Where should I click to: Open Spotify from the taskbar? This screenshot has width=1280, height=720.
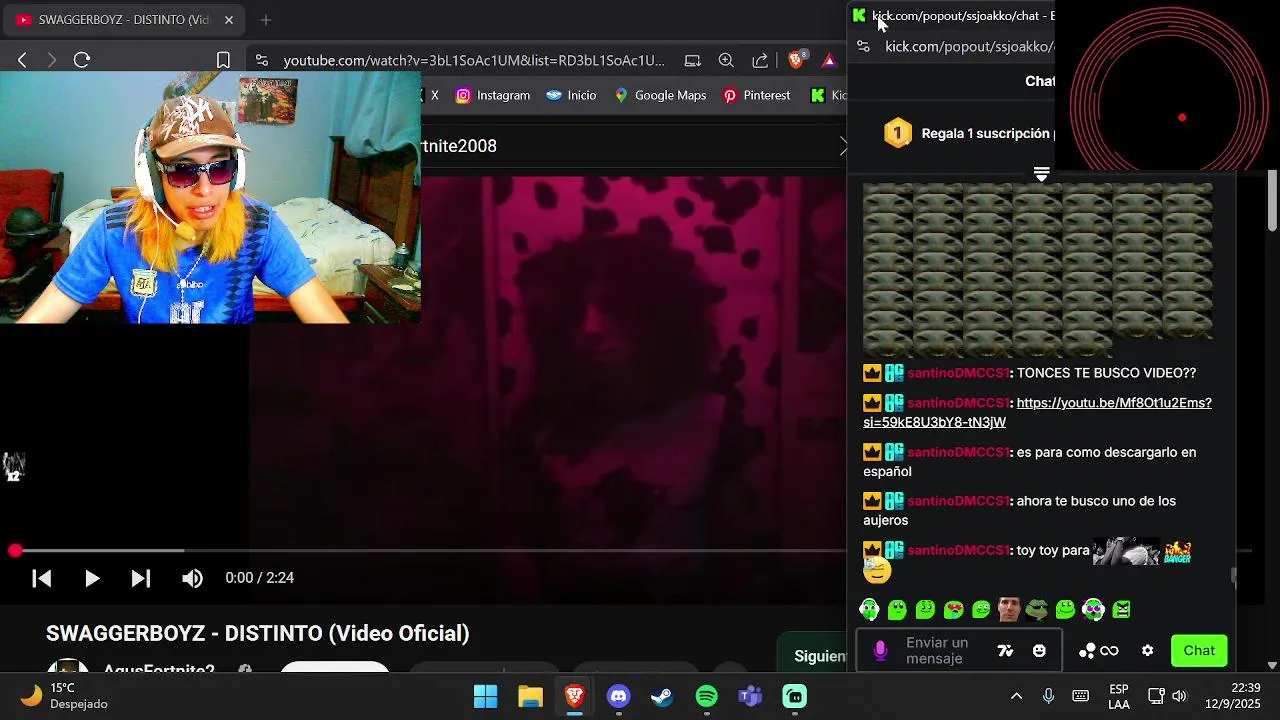coord(706,696)
